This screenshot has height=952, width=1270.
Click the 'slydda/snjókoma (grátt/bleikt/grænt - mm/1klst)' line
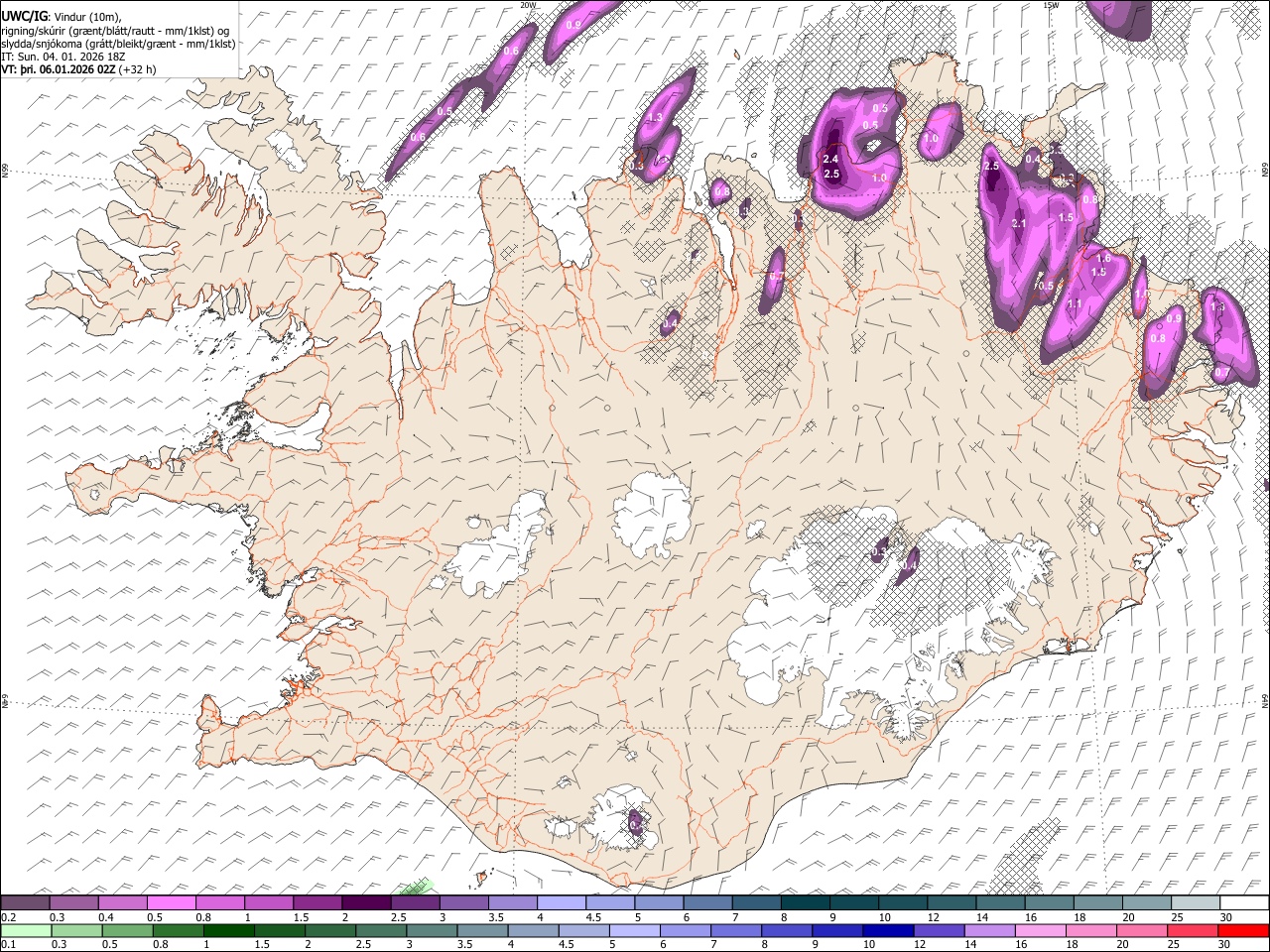pos(118,44)
